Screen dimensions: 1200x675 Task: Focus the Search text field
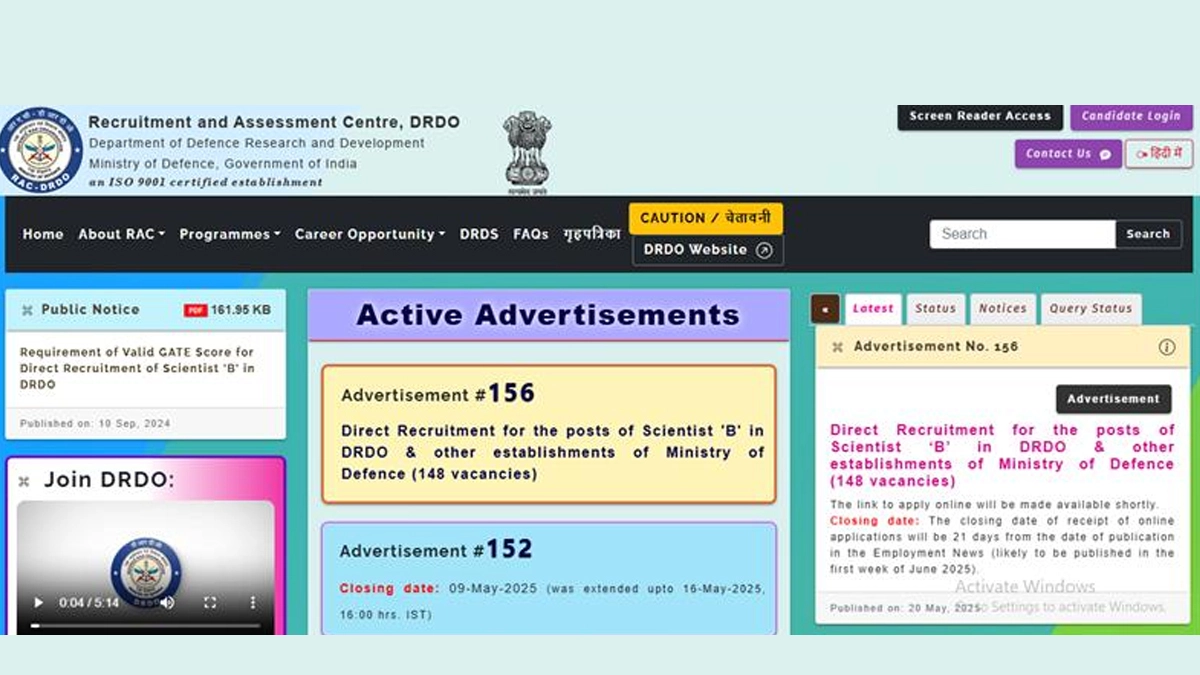pos(1022,234)
